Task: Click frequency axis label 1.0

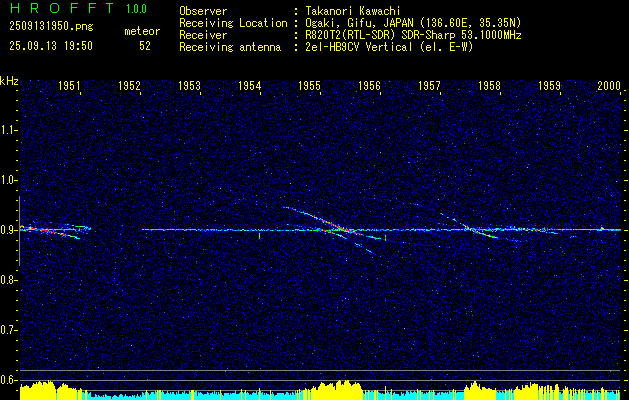Action: click(7, 180)
